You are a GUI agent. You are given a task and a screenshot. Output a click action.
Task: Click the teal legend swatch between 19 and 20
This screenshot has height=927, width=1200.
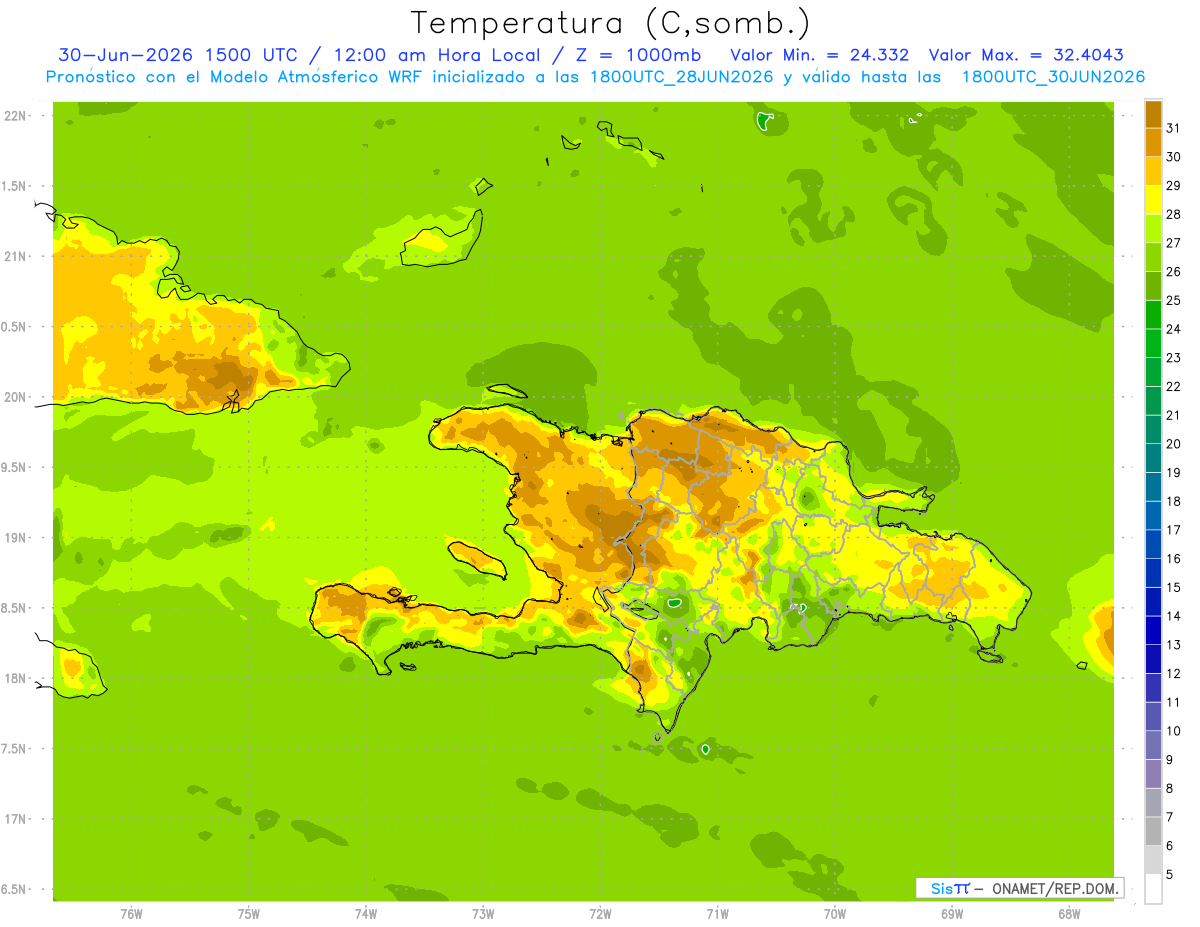tap(1153, 458)
